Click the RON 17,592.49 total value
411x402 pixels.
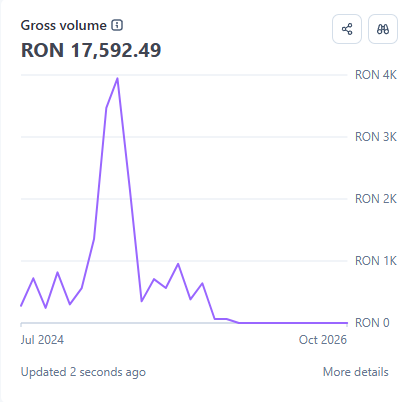pyautogui.click(x=91, y=50)
